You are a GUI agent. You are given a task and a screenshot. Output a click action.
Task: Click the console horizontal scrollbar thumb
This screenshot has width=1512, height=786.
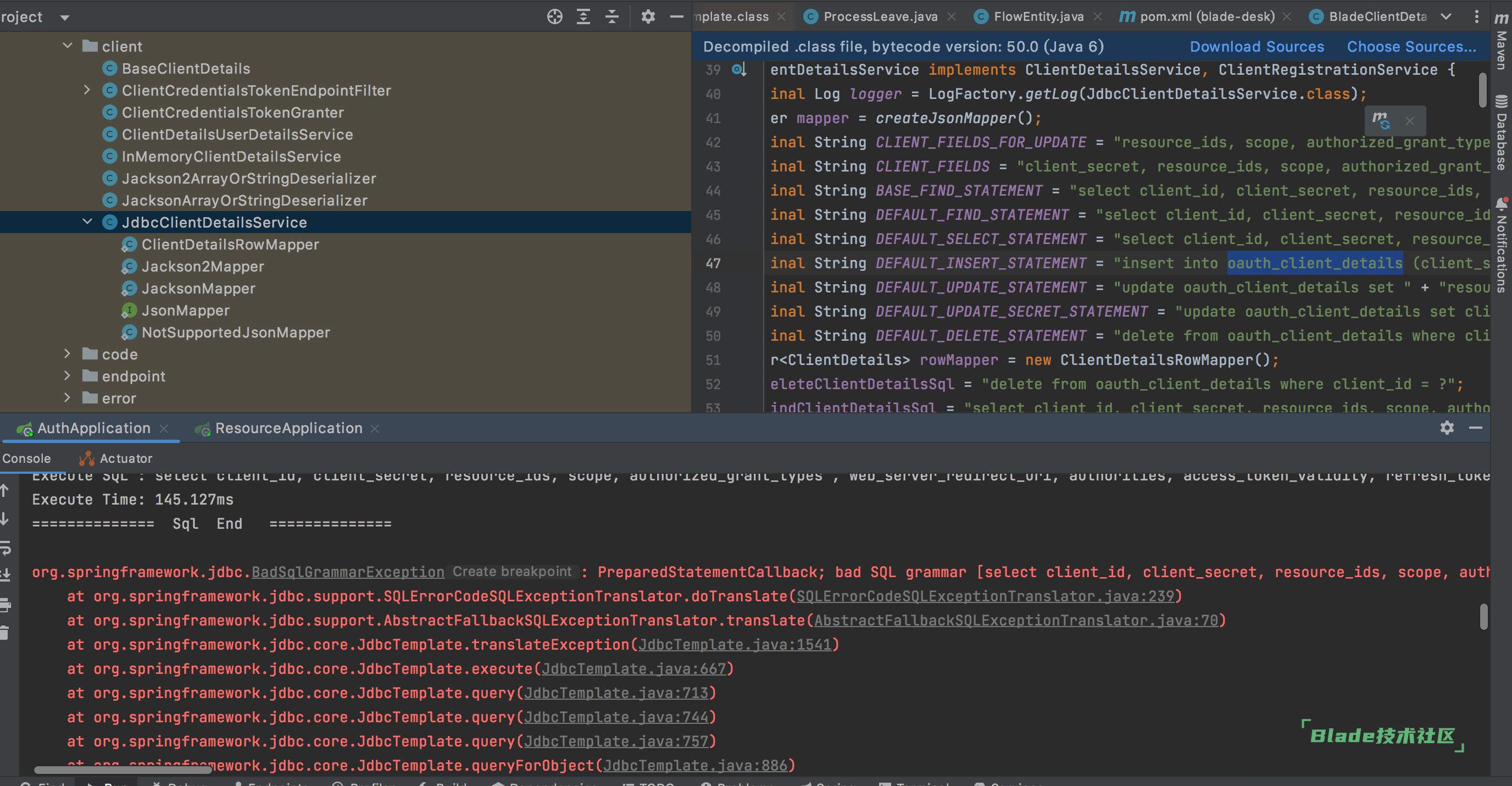point(122,770)
